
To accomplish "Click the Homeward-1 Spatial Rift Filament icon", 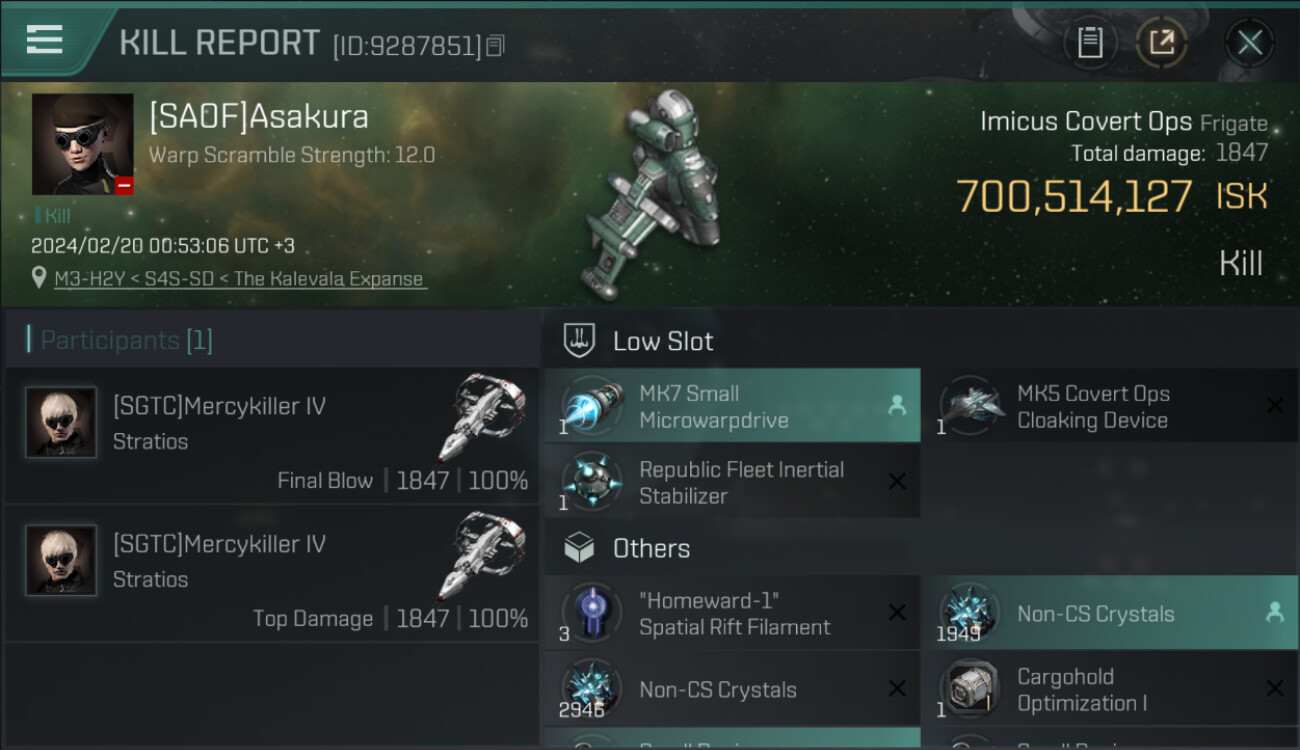I will (x=592, y=612).
